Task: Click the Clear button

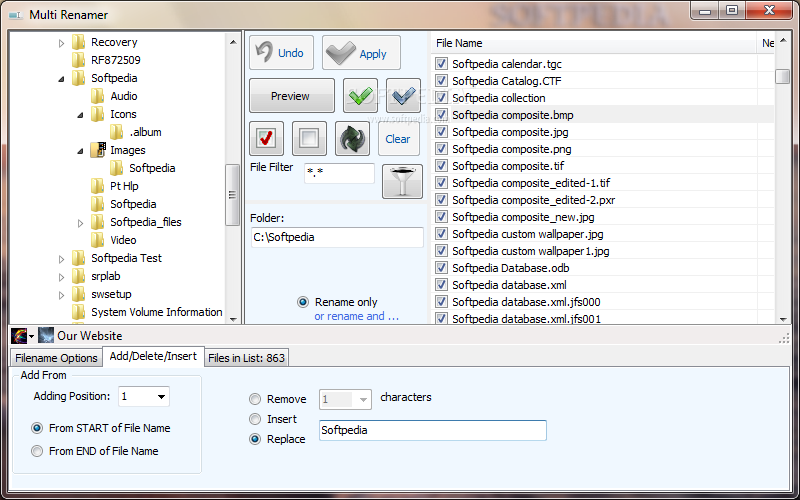Action: click(398, 138)
